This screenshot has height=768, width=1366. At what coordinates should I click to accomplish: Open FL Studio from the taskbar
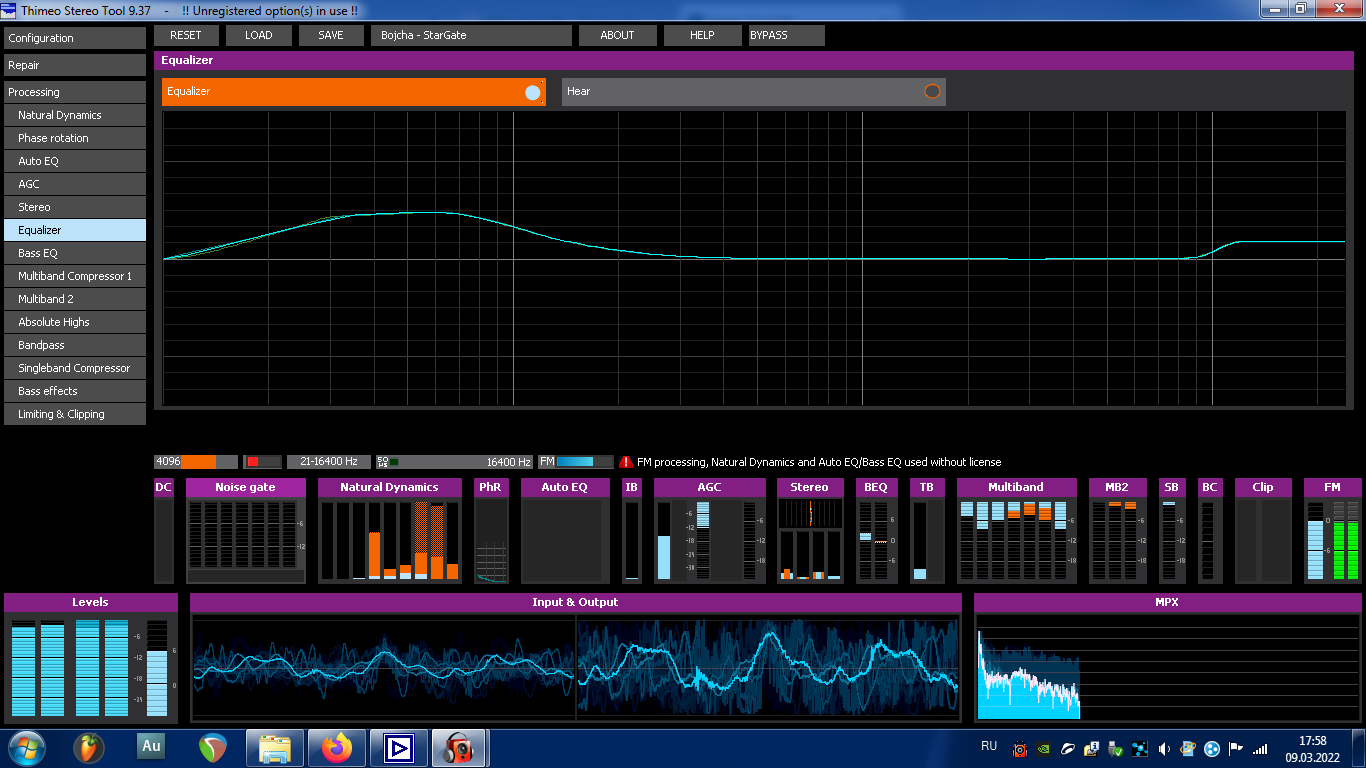pyautogui.click(x=89, y=748)
